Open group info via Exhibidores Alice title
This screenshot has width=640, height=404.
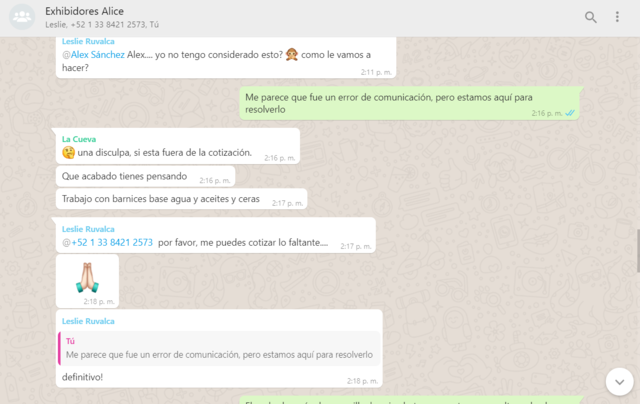(x=84, y=11)
